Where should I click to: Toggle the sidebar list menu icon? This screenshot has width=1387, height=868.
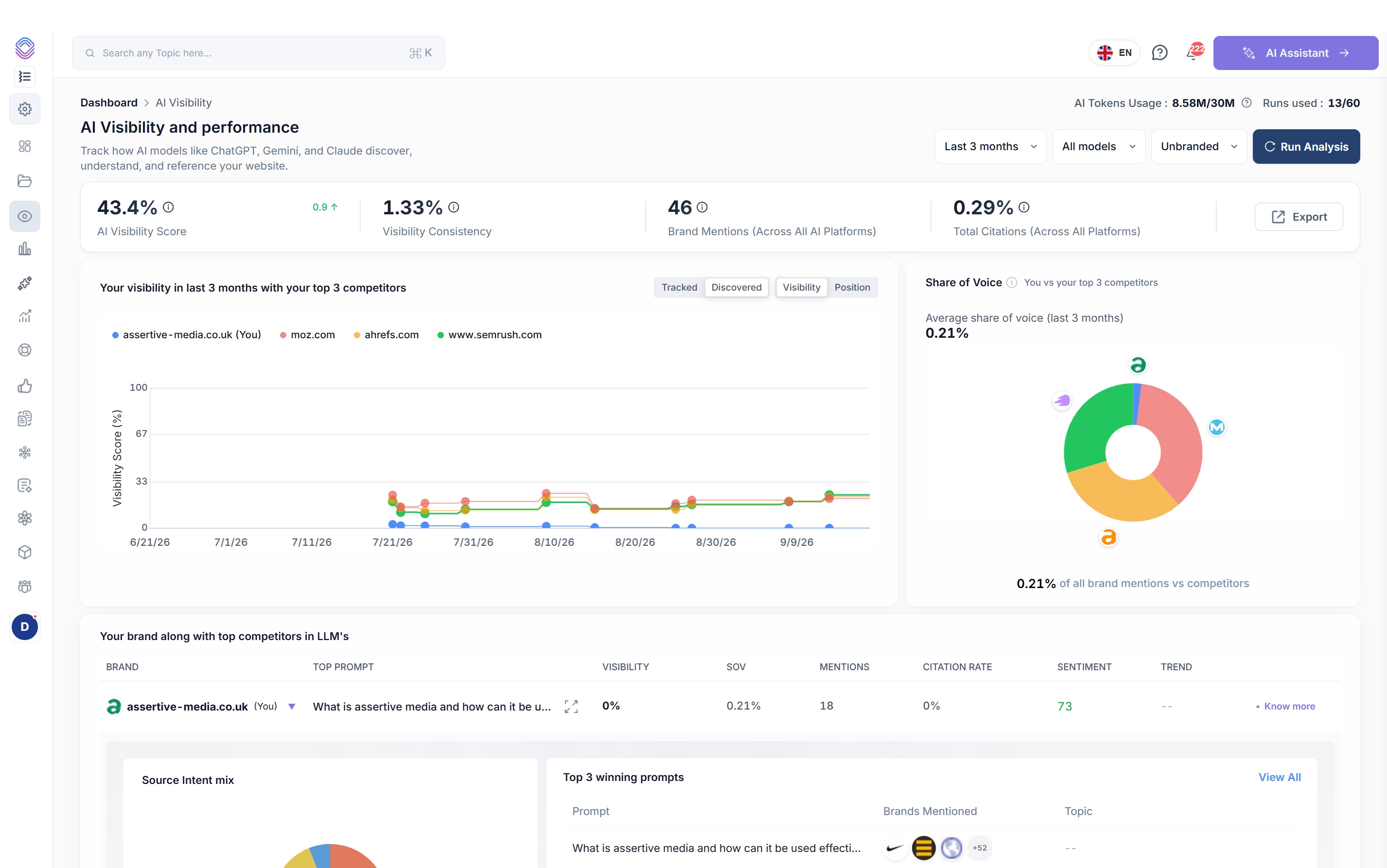(x=25, y=76)
